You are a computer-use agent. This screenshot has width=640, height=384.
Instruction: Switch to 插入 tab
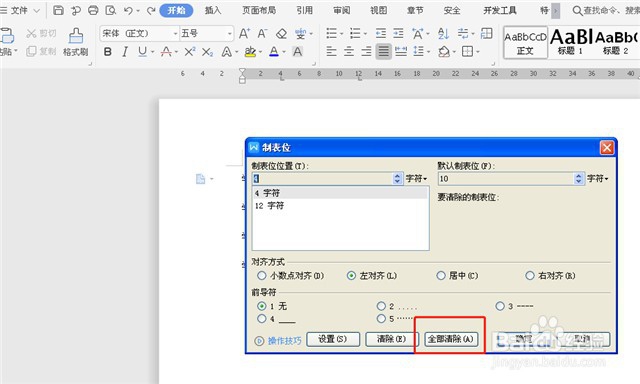point(213,11)
